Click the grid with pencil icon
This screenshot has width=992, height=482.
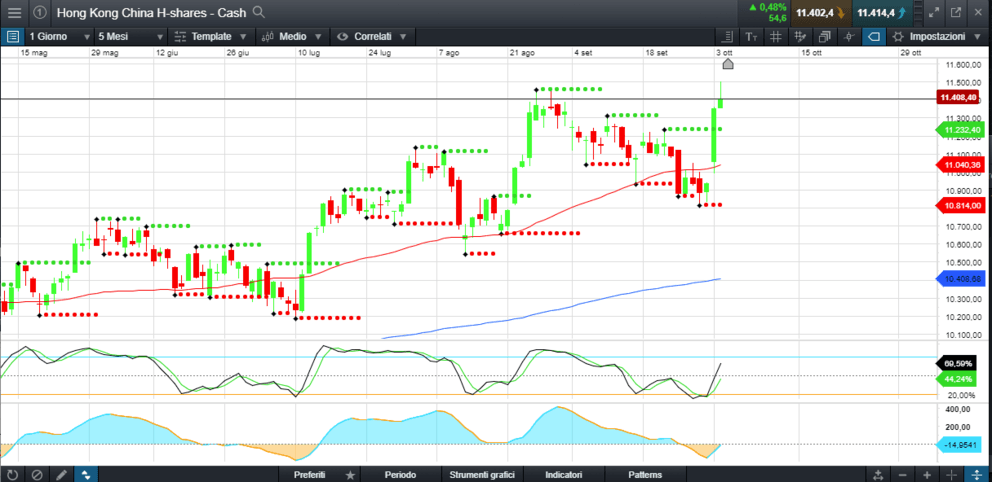800,37
